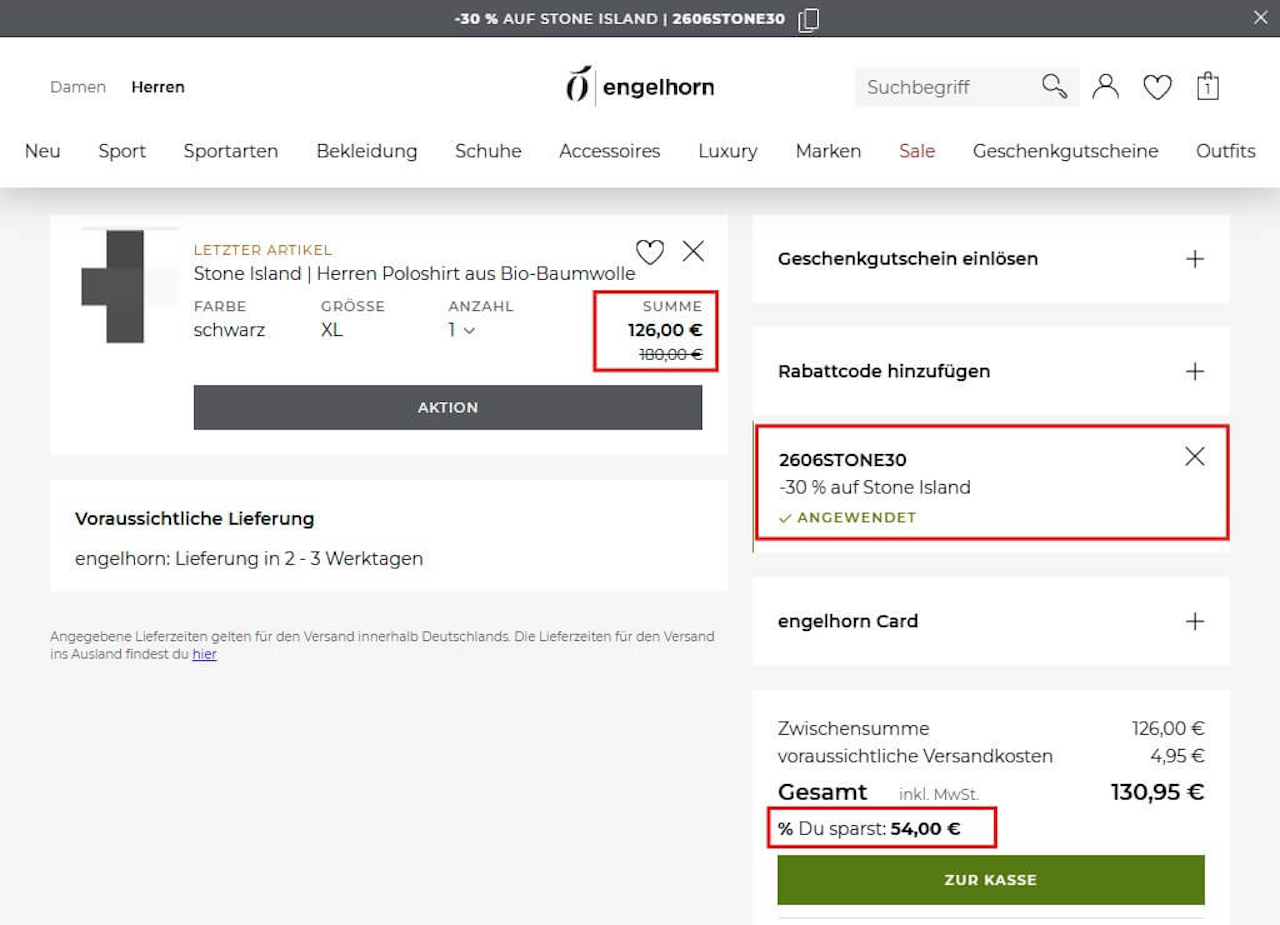This screenshot has width=1280, height=925.
Task: Expand Geschenkgutschein einlösen section
Action: [991, 259]
